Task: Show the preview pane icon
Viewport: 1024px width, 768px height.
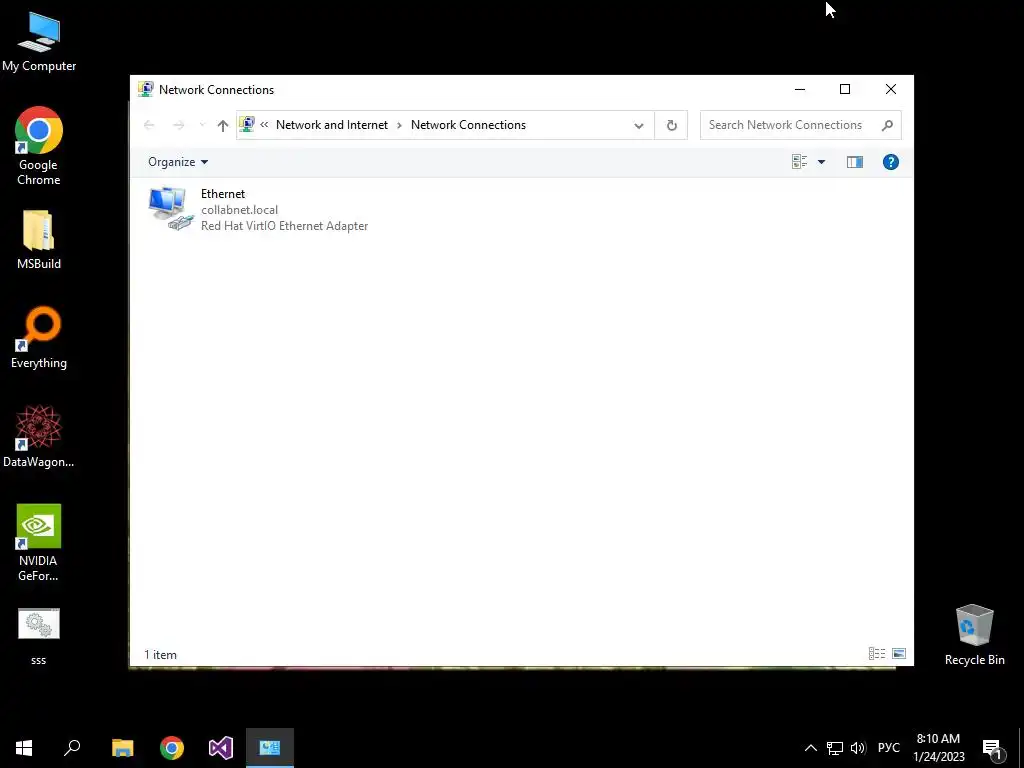Action: 854,162
